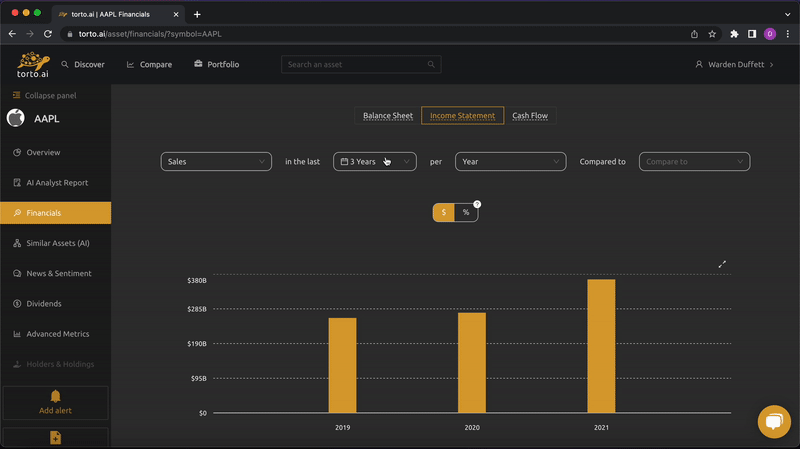The image size is (800, 449).
Task: Focus the Search an asset field
Action: 361,64
